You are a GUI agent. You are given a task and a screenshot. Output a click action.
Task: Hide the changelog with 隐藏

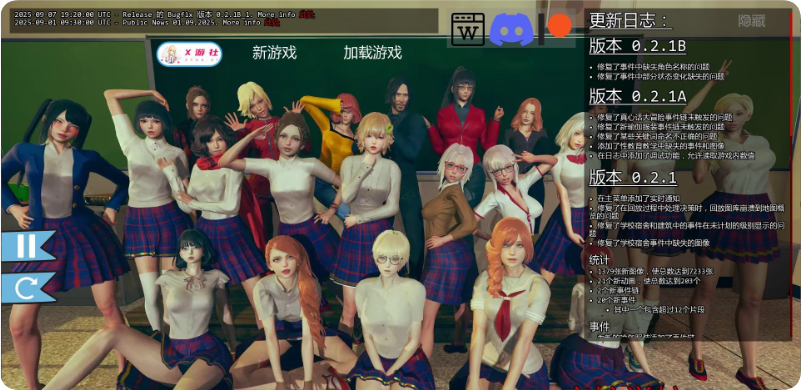point(751,21)
